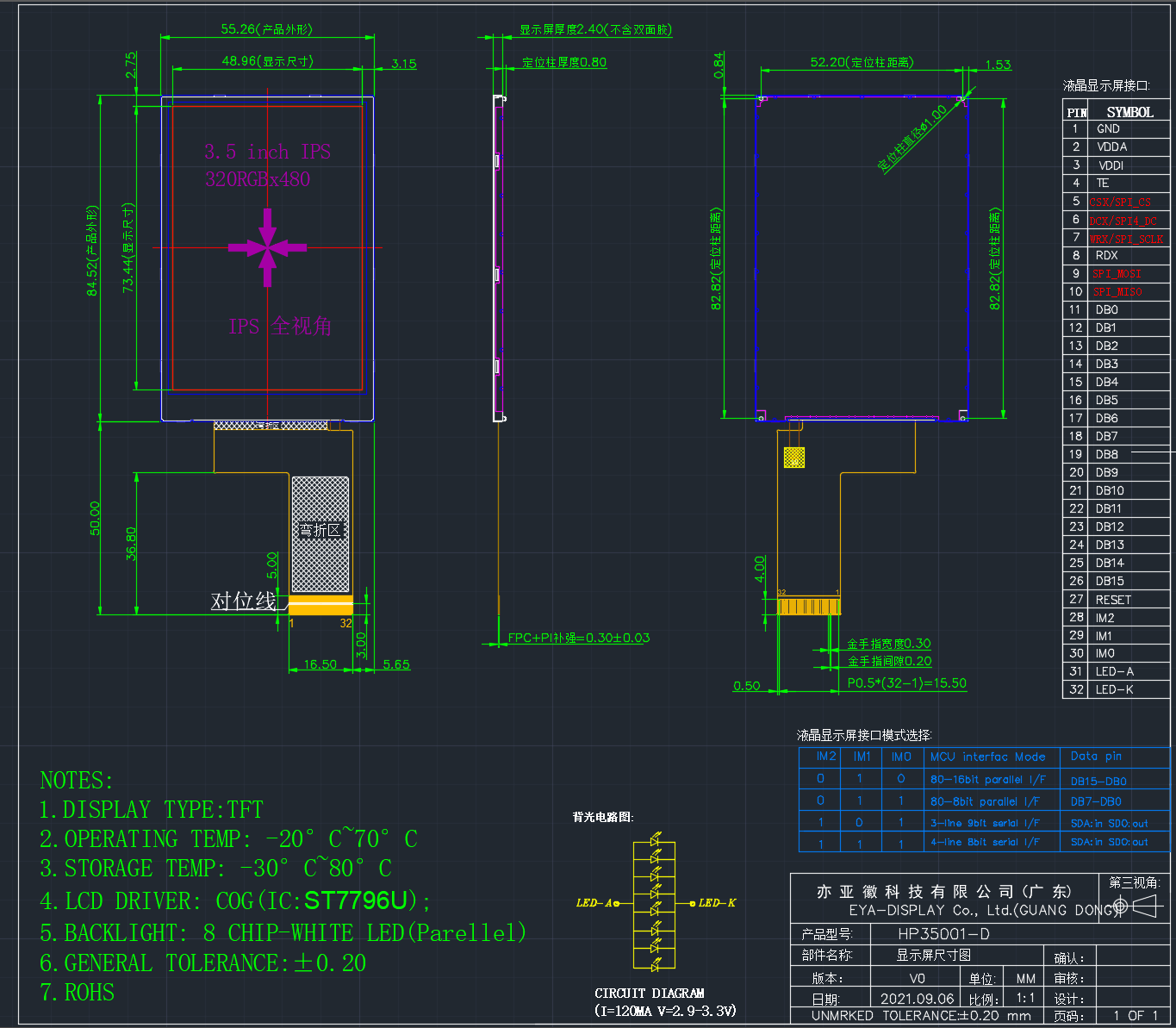Select the "MCU interfac Mode" column header

pyautogui.click(x=987, y=757)
